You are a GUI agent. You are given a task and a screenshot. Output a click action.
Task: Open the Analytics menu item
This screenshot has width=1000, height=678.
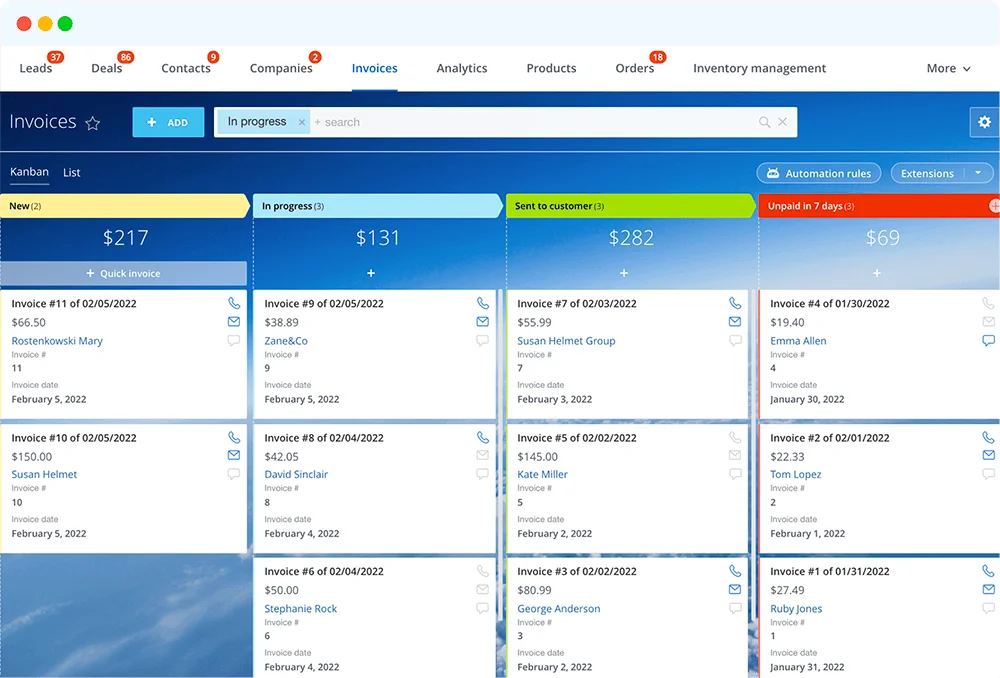click(x=462, y=68)
